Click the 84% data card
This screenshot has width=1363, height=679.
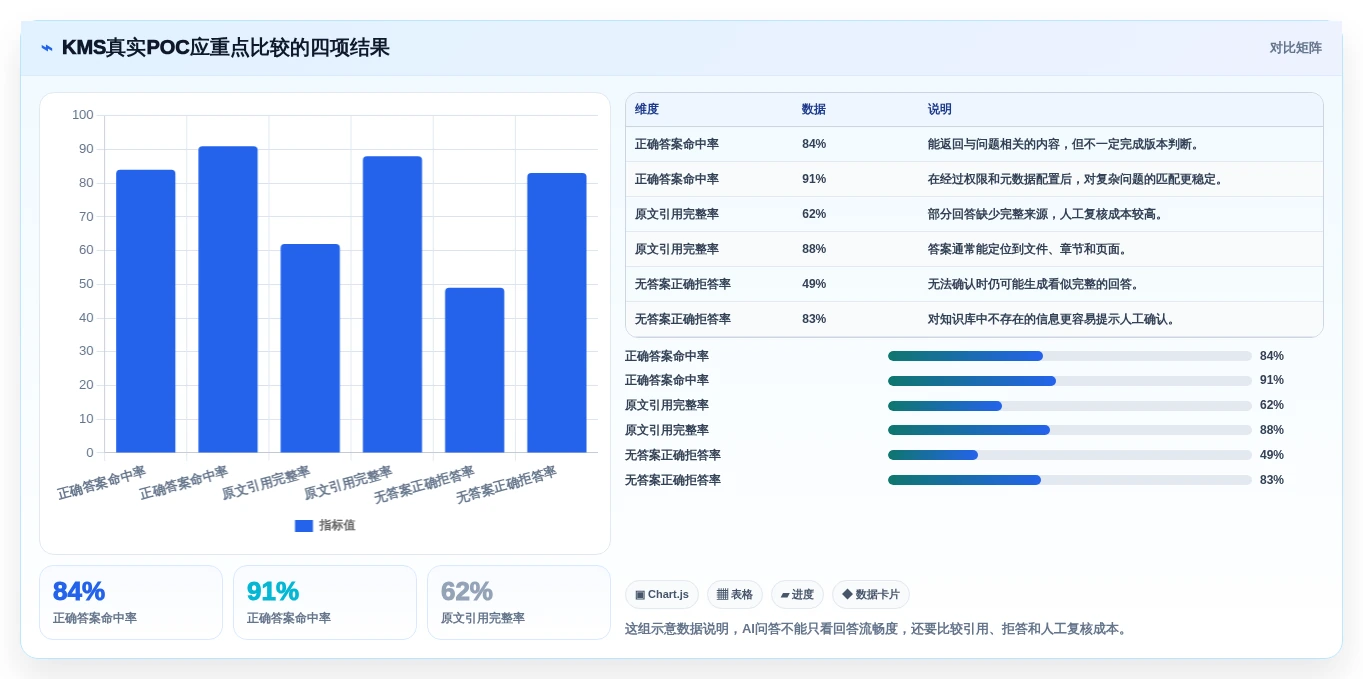[131, 602]
